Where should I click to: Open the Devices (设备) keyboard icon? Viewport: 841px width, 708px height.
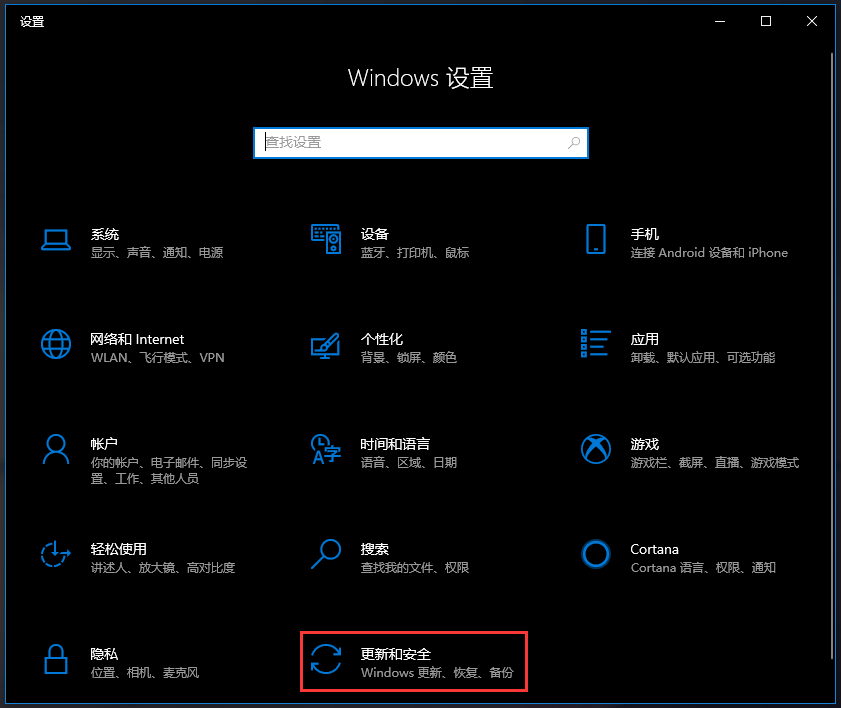[x=326, y=239]
